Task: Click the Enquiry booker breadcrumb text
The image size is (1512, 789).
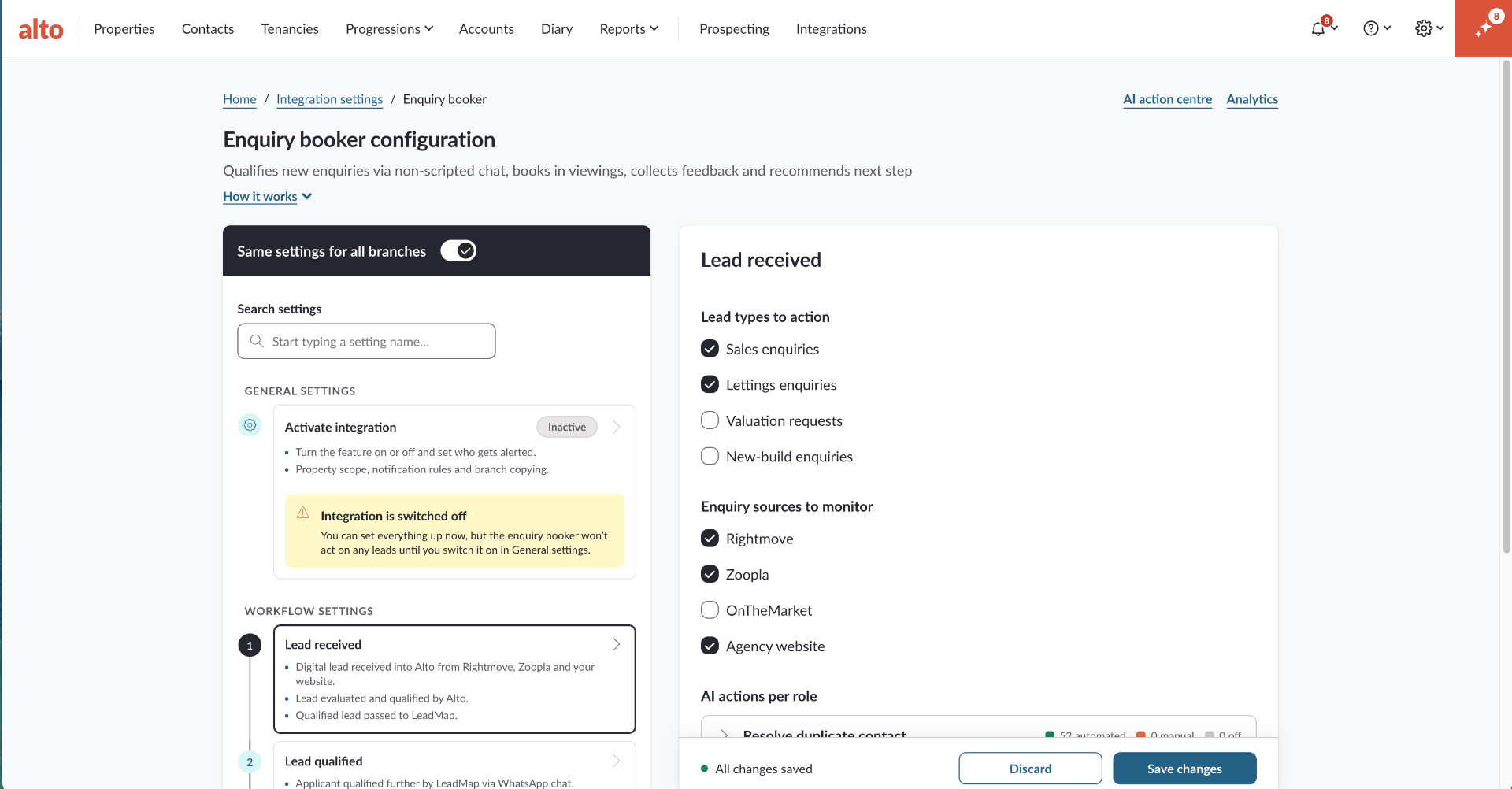Action: coord(445,99)
